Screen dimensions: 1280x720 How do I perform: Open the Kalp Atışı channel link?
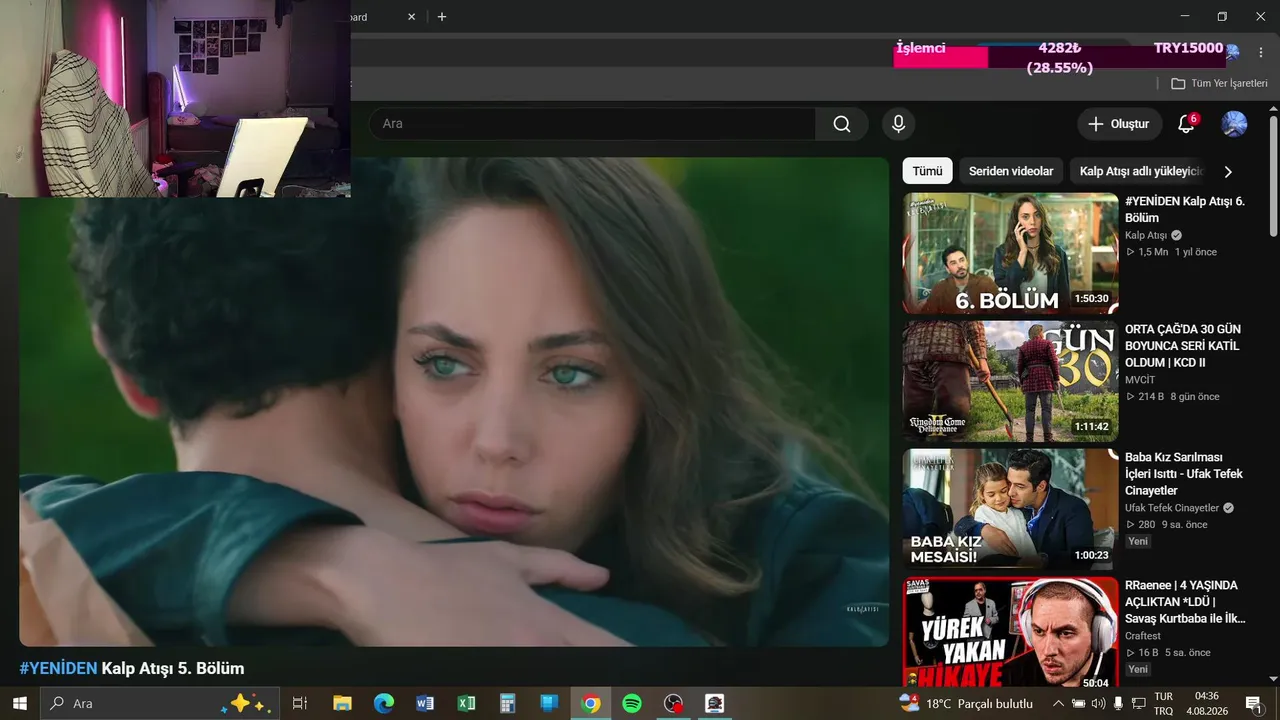point(1146,235)
